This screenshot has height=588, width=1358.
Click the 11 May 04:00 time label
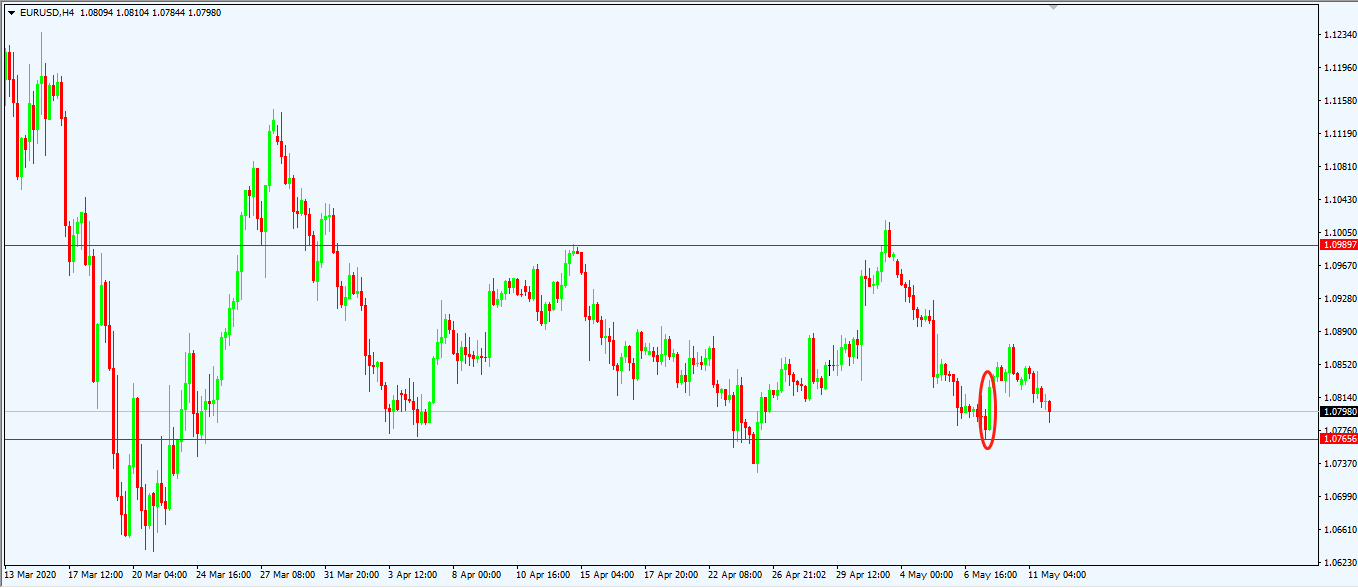tap(1057, 575)
